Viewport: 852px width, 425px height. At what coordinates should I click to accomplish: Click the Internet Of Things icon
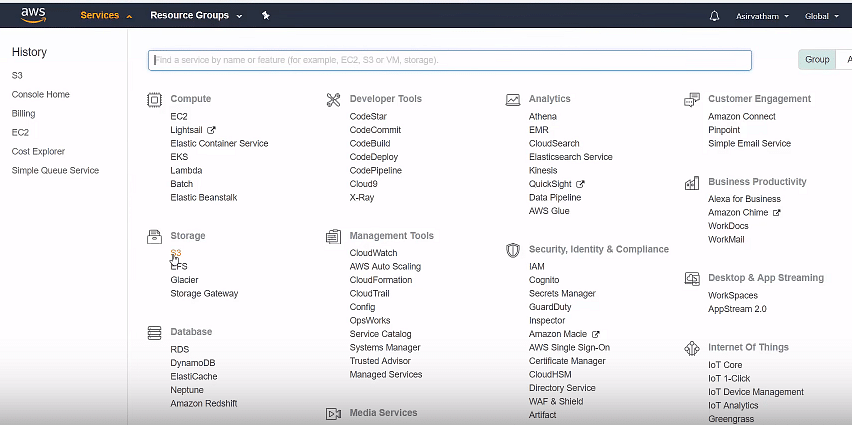(x=692, y=348)
